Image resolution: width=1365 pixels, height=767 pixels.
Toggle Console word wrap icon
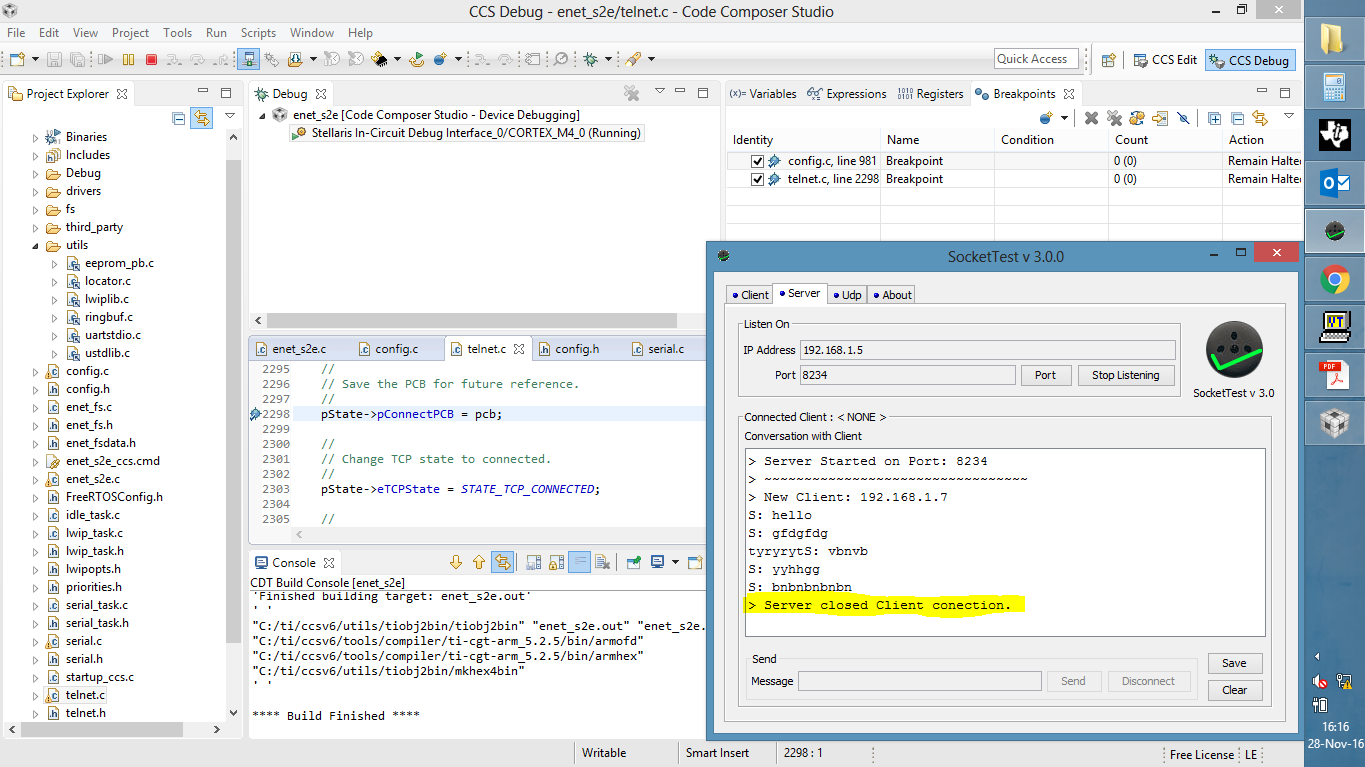click(x=580, y=562)
